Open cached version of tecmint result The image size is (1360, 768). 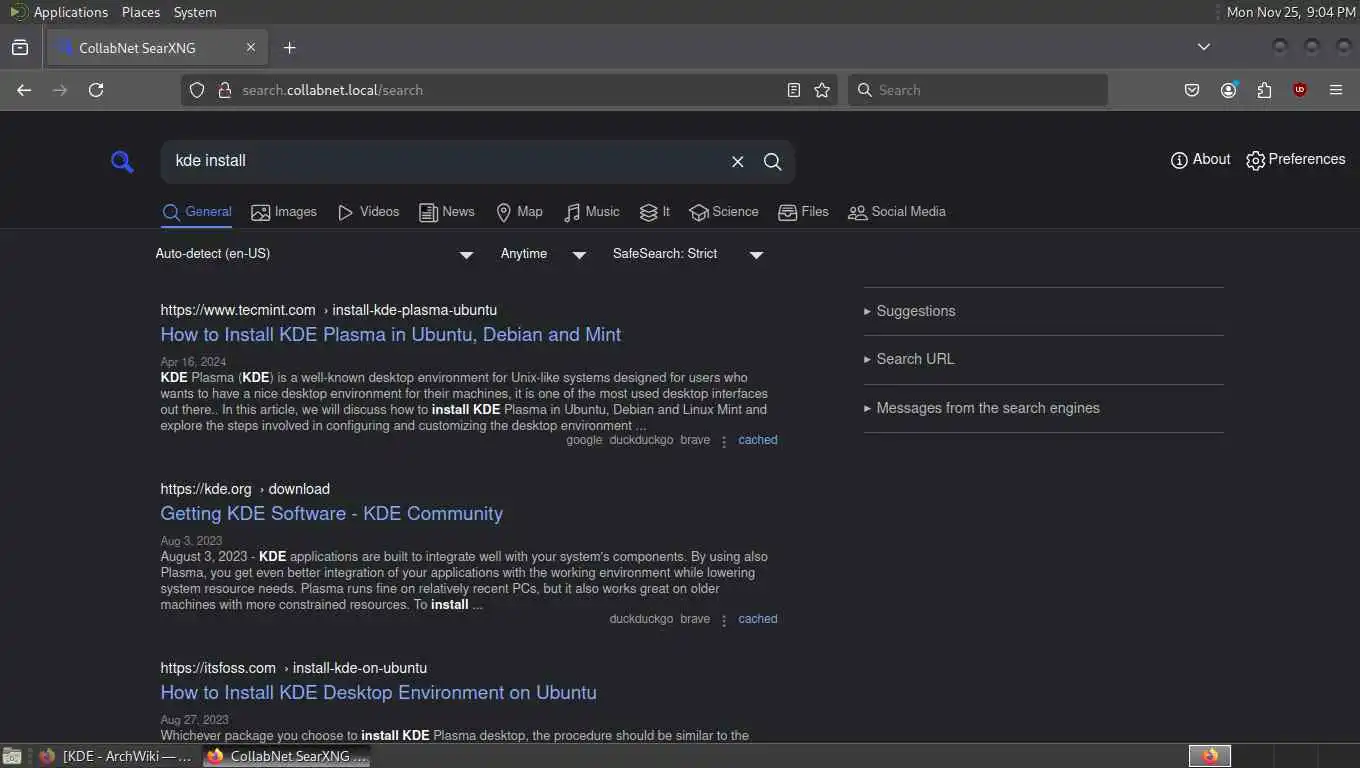758,440
